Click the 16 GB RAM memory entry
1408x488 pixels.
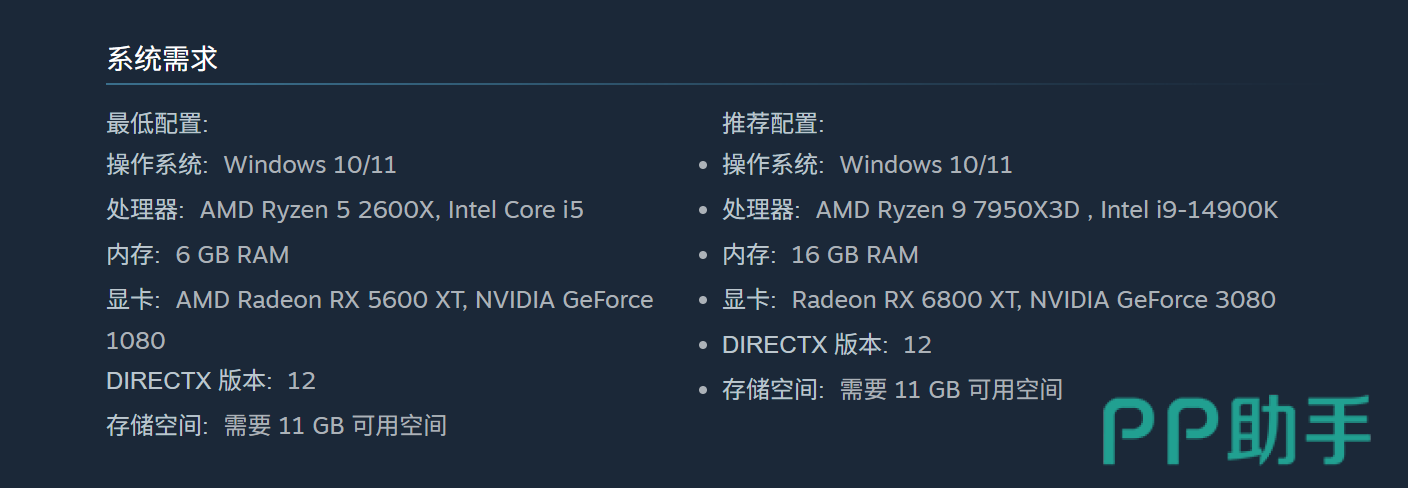coord(855,255)
